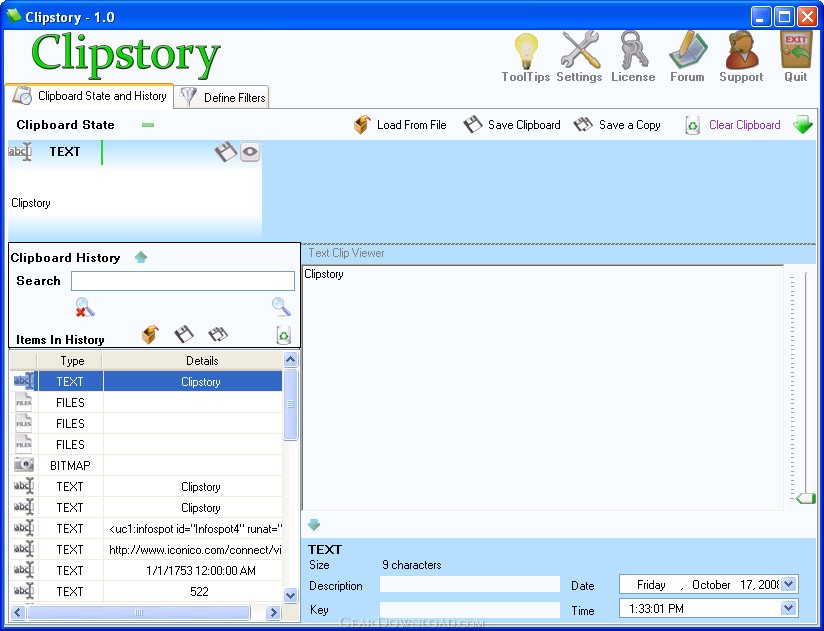
Task: Collapse Clipboard State with green minus
Action: (x=148, y=125)
